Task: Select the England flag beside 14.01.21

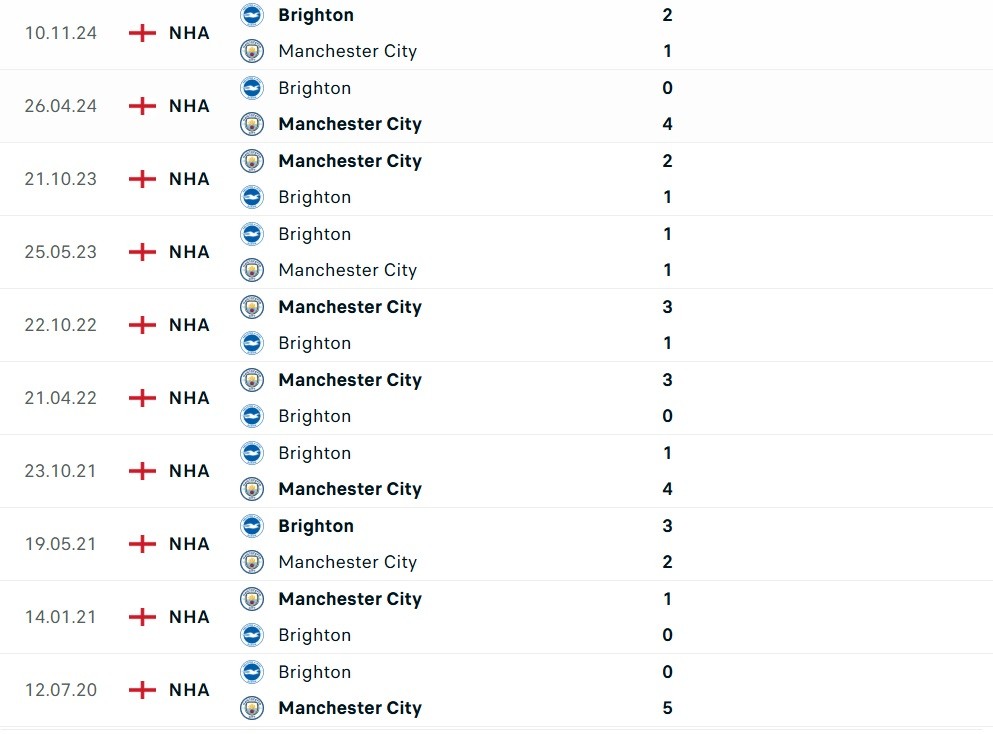Action: [x=143, y=617]
